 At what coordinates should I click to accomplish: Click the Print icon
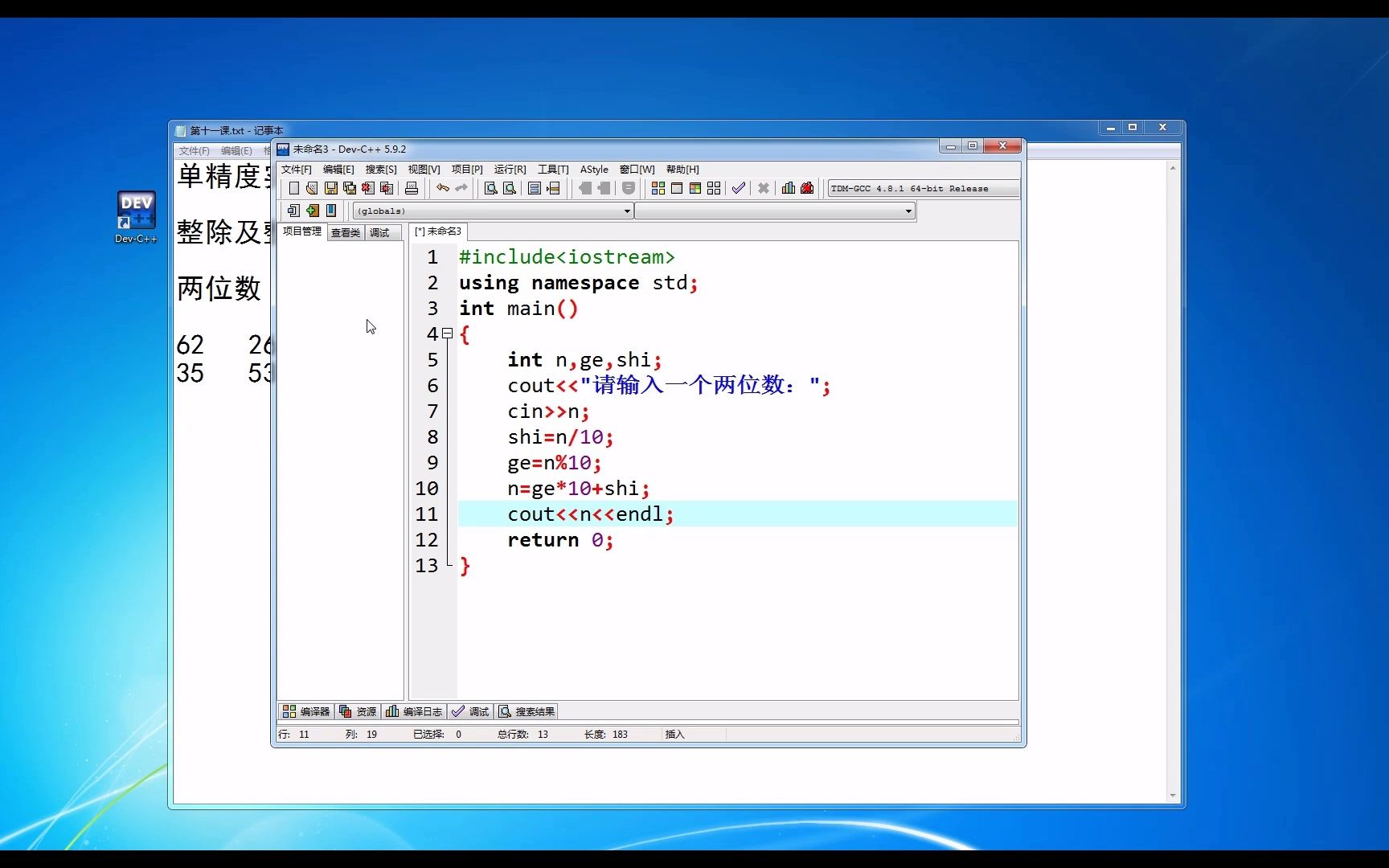pyautogui.click(x=412, y=188)
